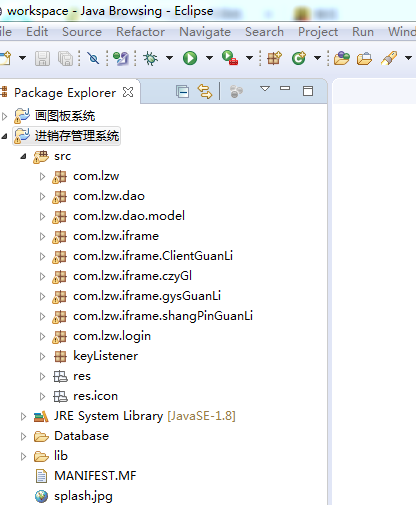Click the Save All toolbar icon
Screen dimensions: 416x505
coord(65,58)
